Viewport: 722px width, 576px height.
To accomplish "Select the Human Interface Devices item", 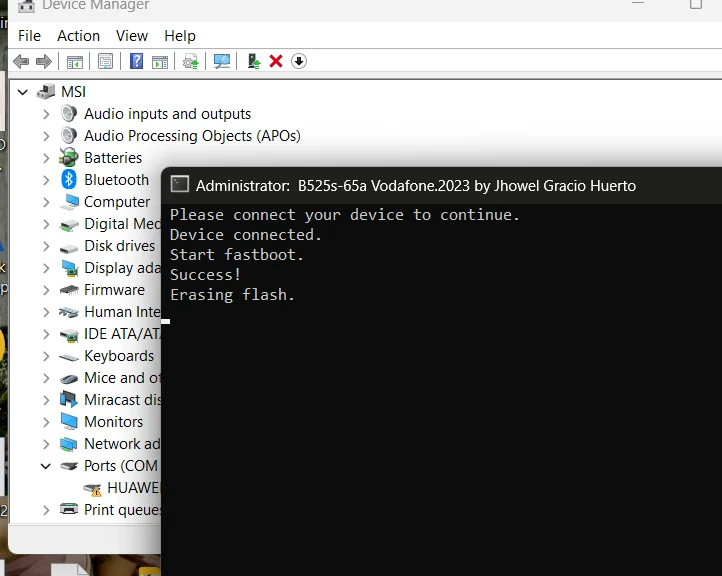I will click(x=122, y=312).
